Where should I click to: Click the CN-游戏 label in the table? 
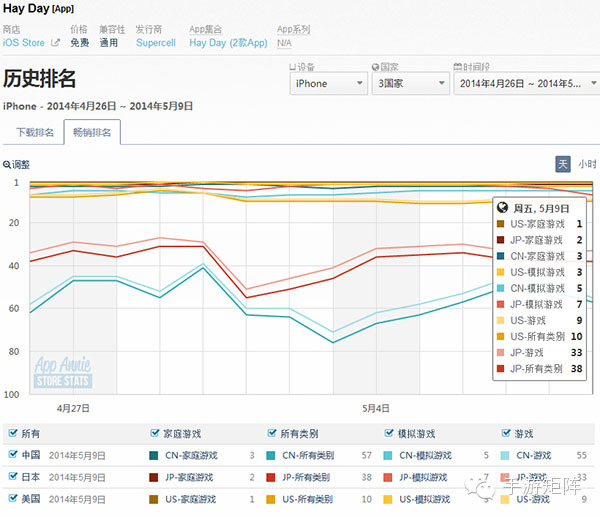[534, 455]
